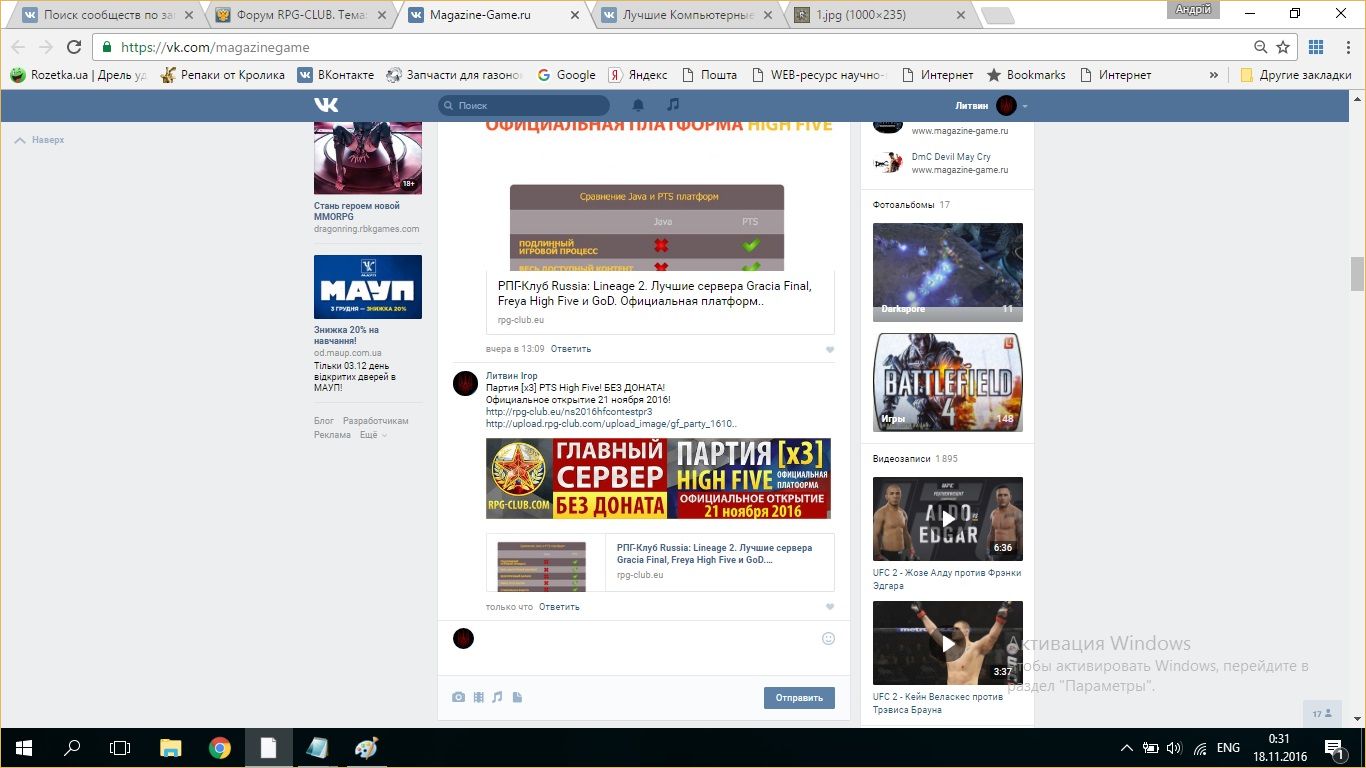Open the ГЛАВНЫЙ СЕРВЕР banner image

(658, 478)
